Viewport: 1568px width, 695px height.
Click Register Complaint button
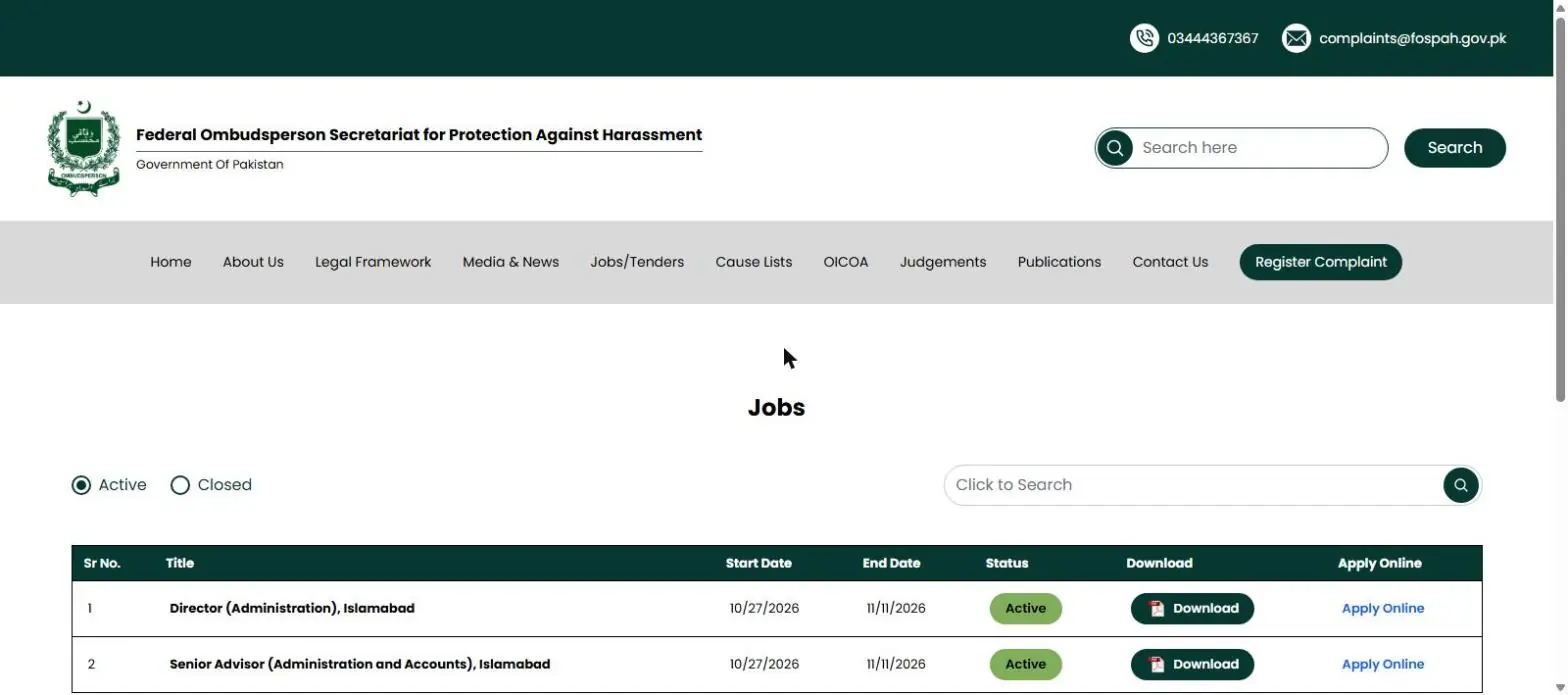pos(1321,262)
